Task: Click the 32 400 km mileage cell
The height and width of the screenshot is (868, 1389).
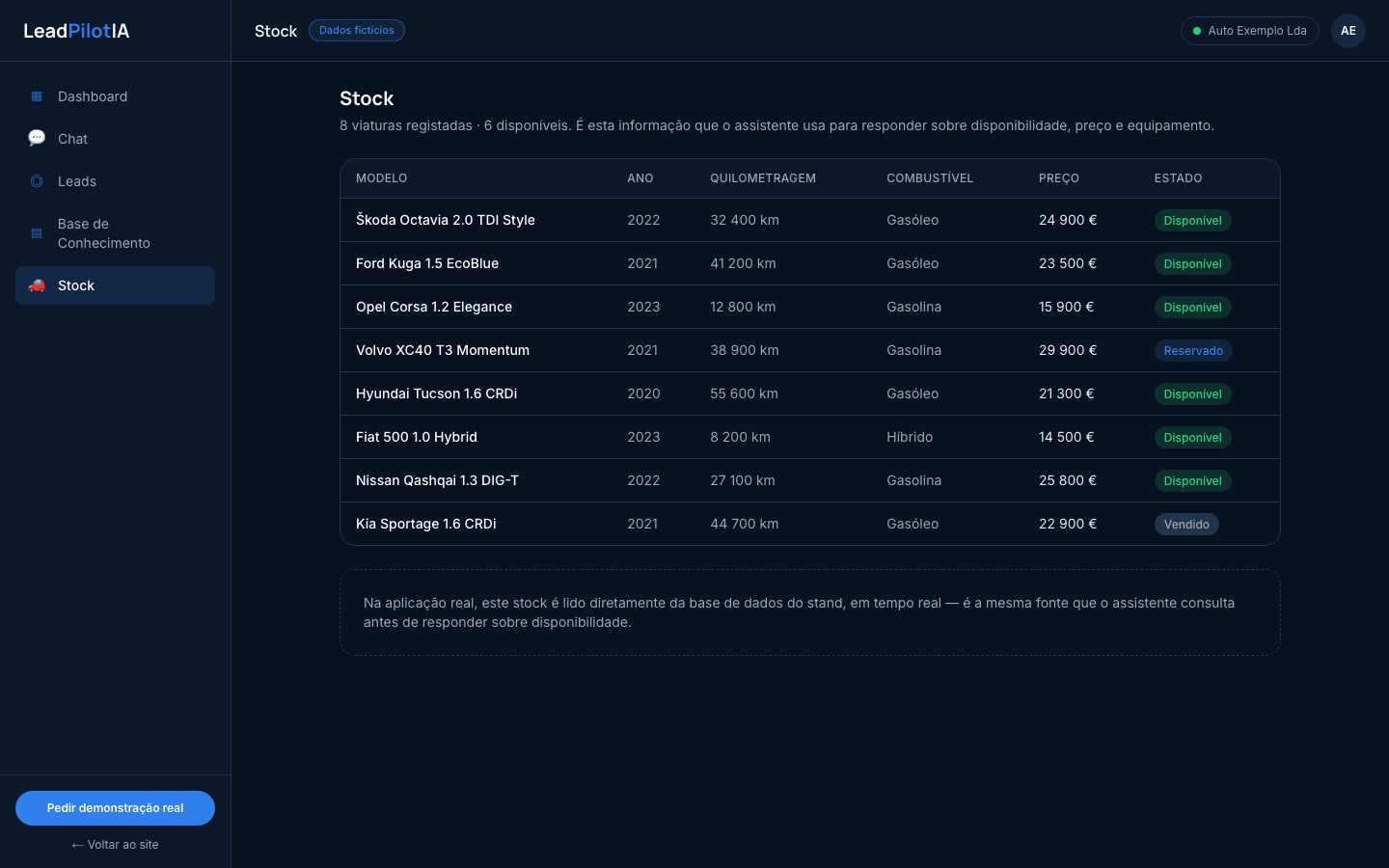Action: [x=745, y=220]
